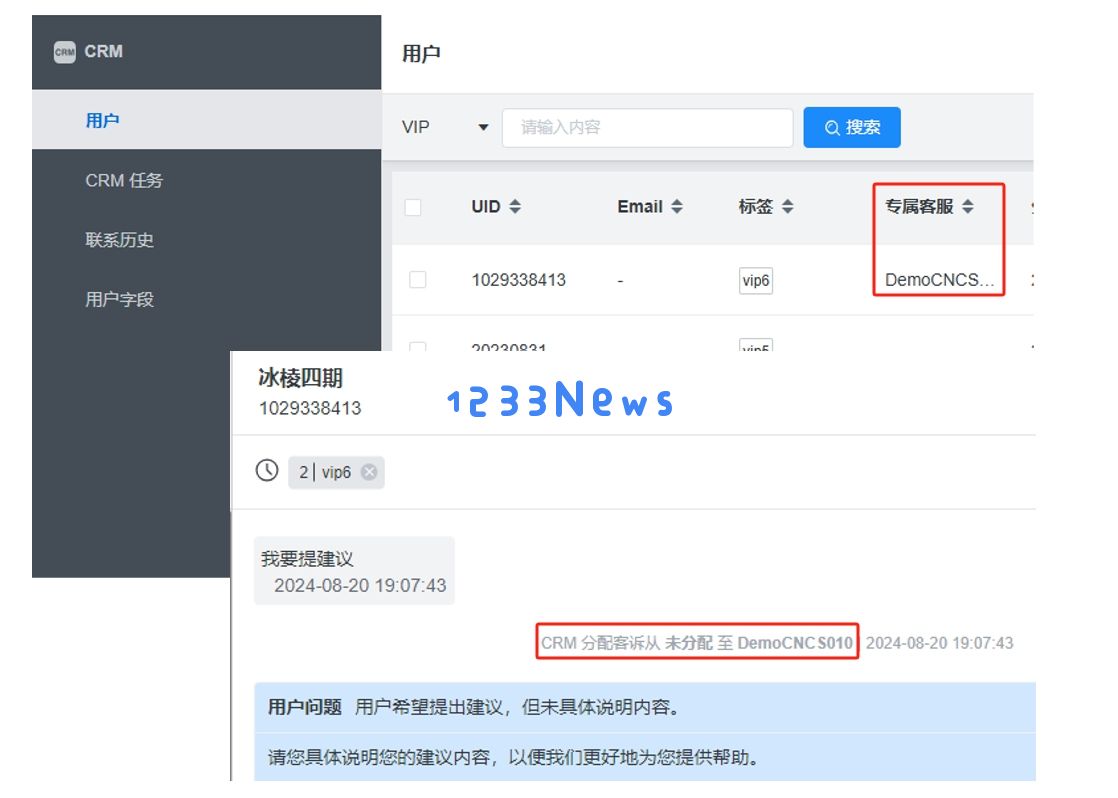
Task: Open the 用户 sidebar menu item
Action: click(x=207, y=120)
